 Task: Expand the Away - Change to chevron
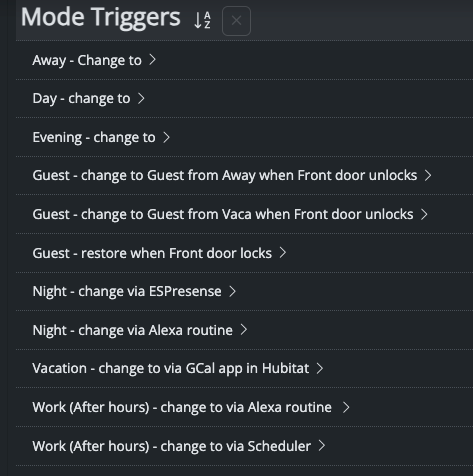(x=152, y=60)
